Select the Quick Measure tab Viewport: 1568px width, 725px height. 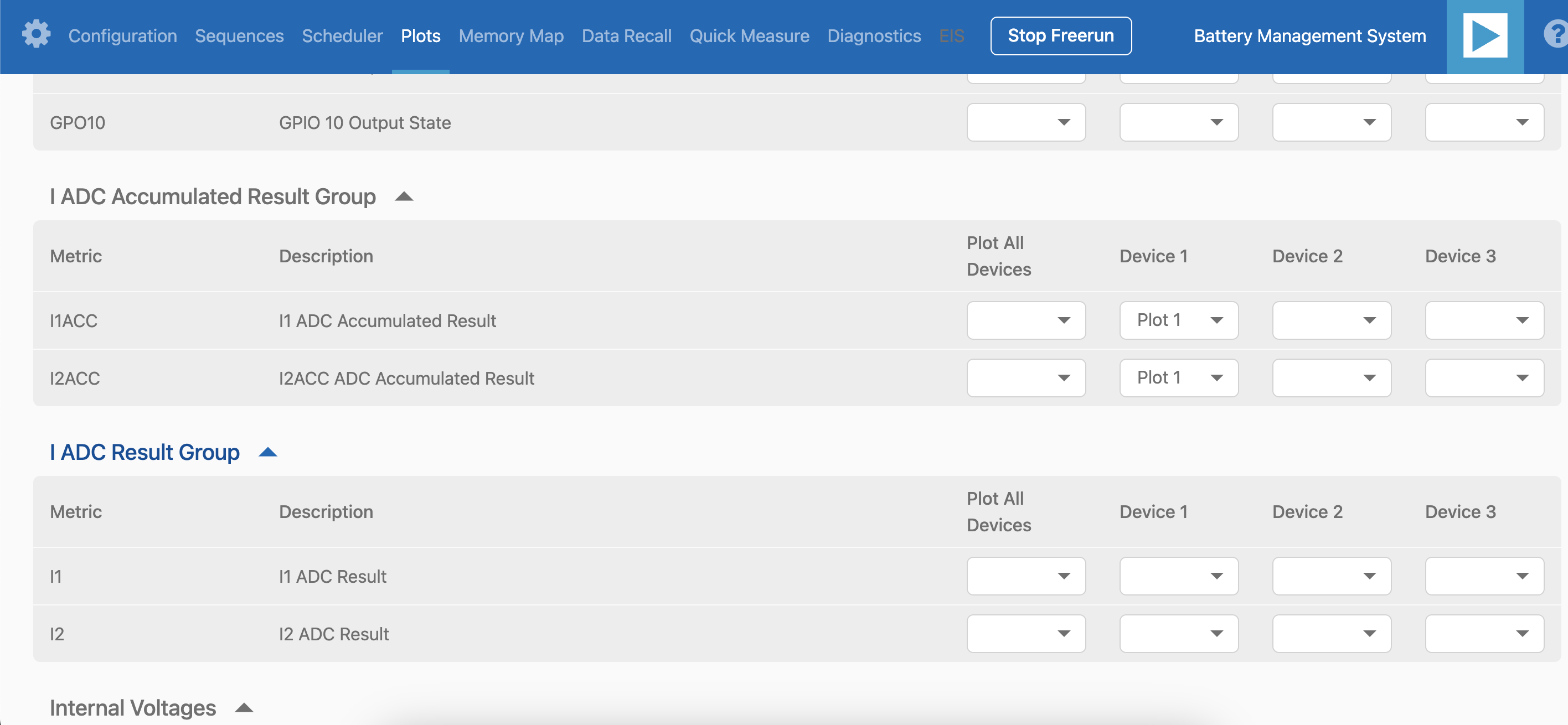click(x=749, y=36)
